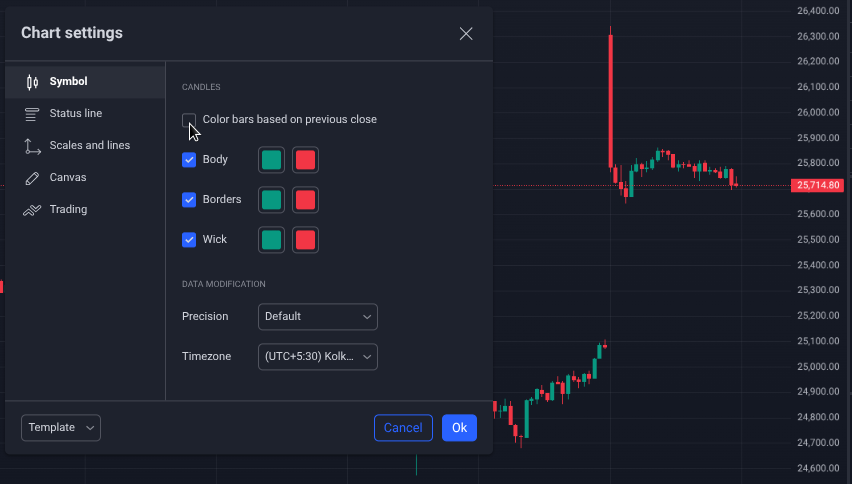Toggle the Borders checkbox

coord(189,200)
